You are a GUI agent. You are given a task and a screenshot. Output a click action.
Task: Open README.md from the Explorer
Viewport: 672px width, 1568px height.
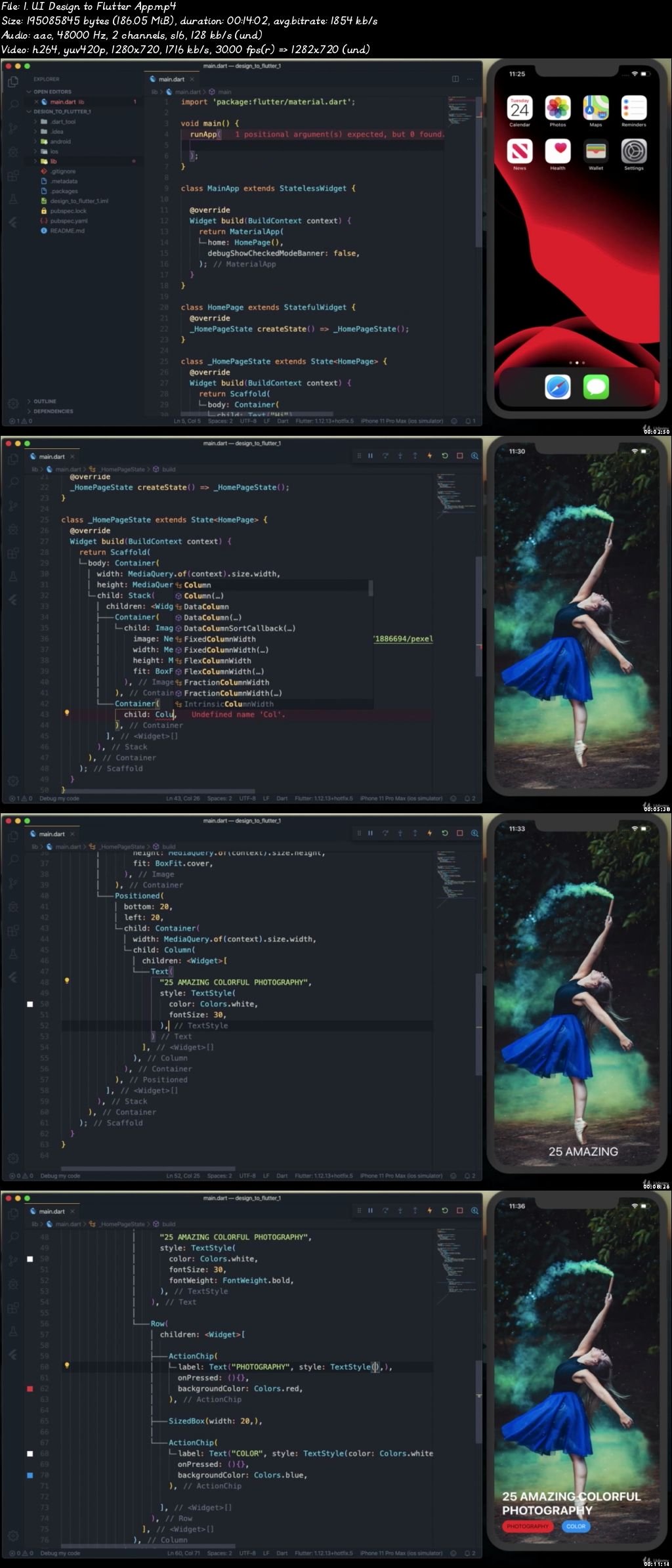tap(67, 231)
